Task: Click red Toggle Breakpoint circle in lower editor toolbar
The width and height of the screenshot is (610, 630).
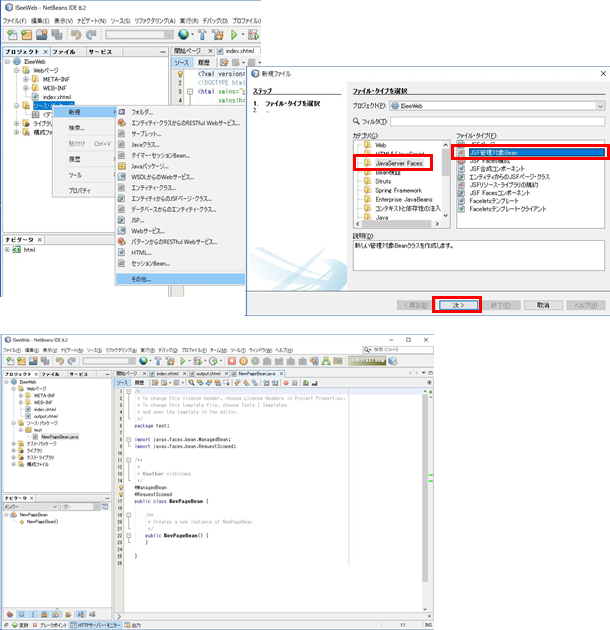Action: click(x=286, y=383)
